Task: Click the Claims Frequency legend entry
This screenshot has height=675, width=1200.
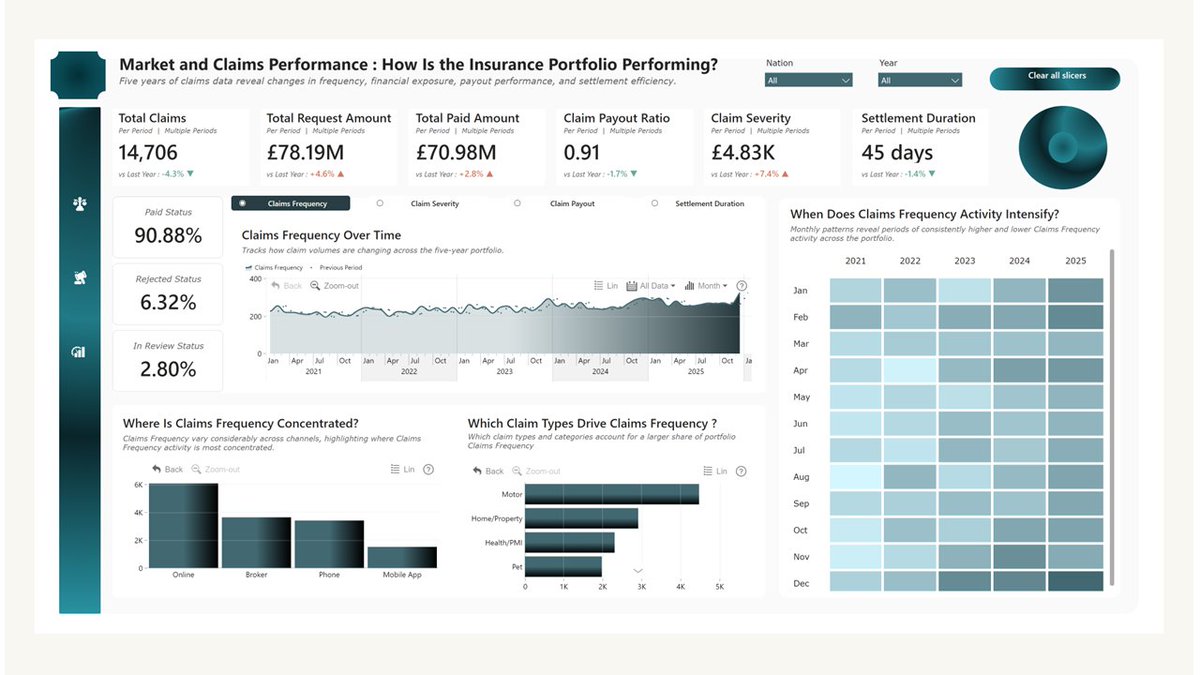Action: click(274, 267)
